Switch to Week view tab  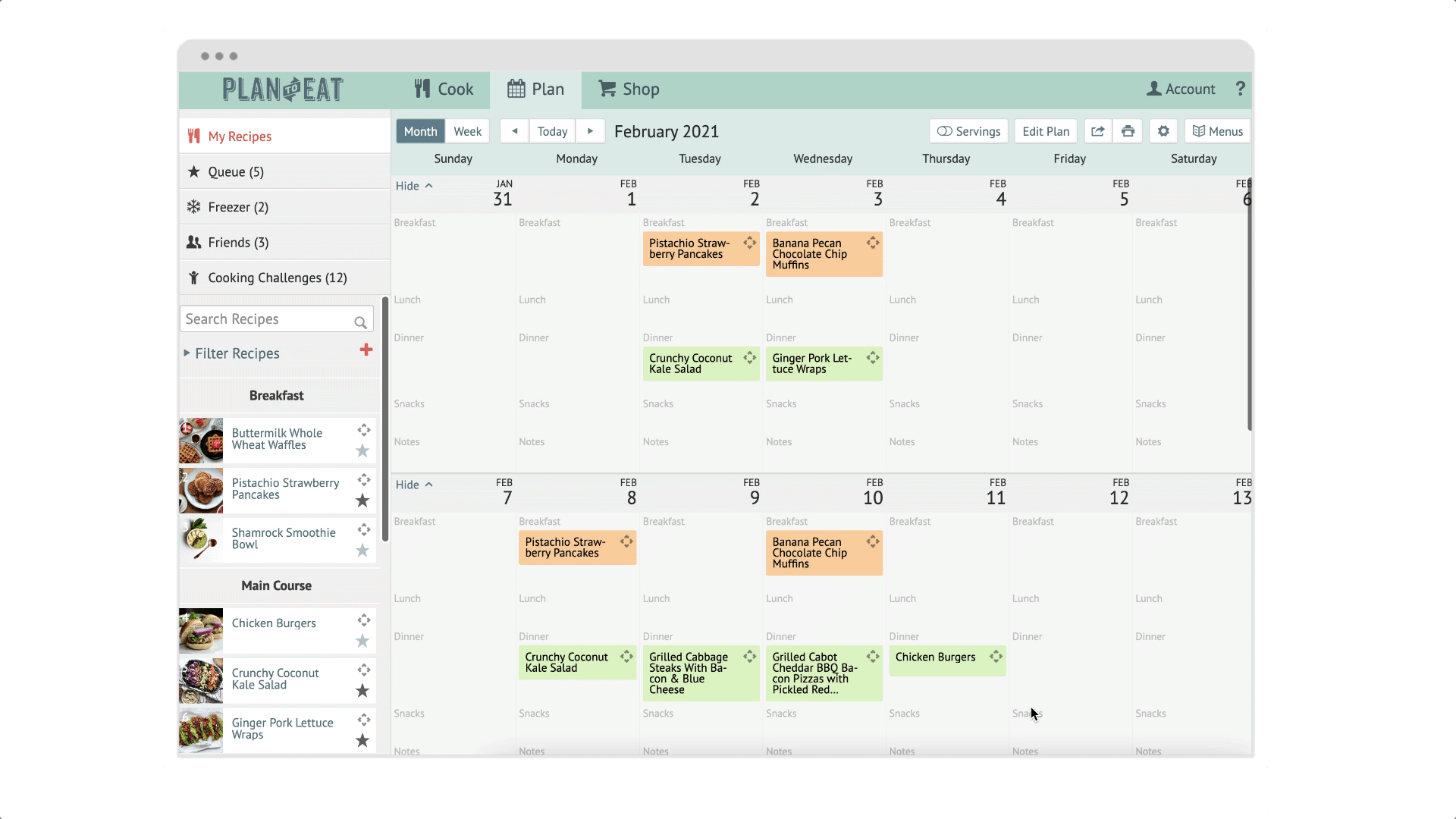coord(467,131)
